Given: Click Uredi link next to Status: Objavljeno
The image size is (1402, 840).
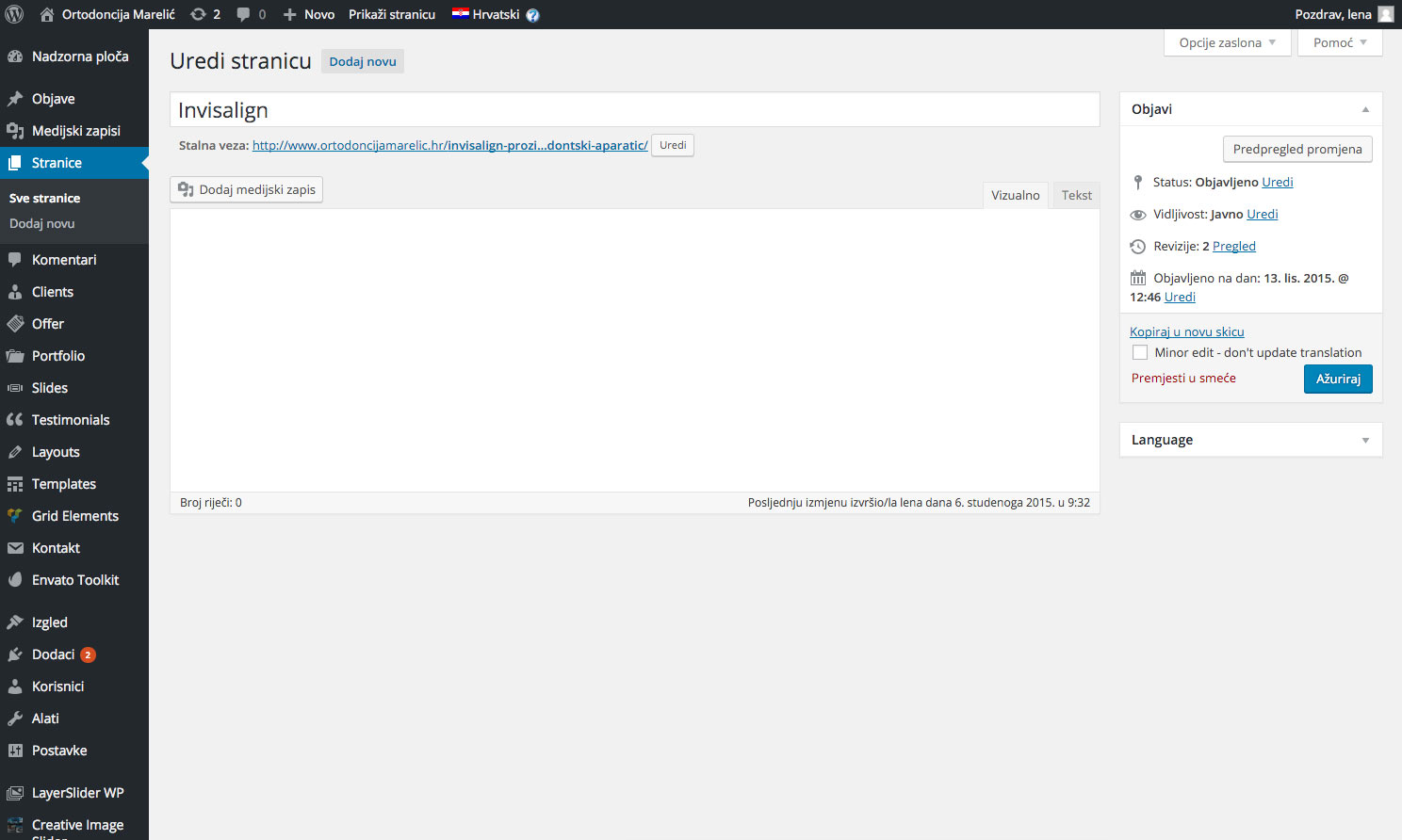Looking at the screenshot, I should 1278,182.
